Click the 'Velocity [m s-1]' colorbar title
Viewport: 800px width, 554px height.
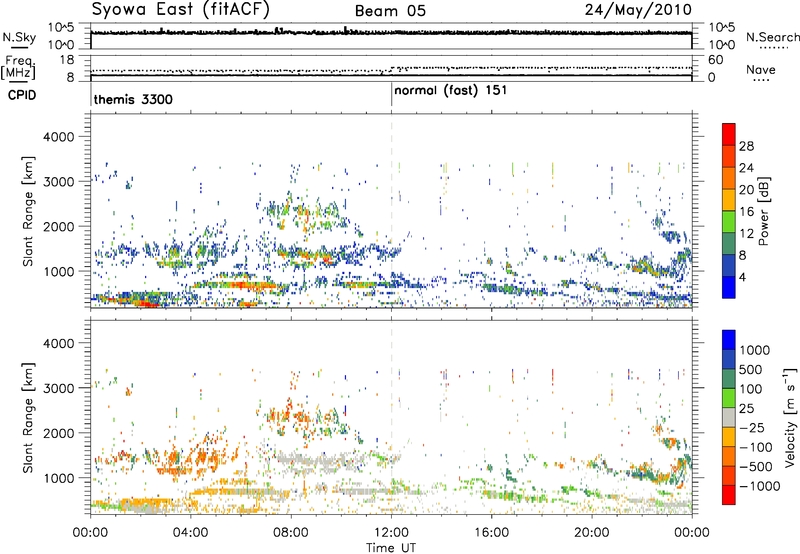791,417
